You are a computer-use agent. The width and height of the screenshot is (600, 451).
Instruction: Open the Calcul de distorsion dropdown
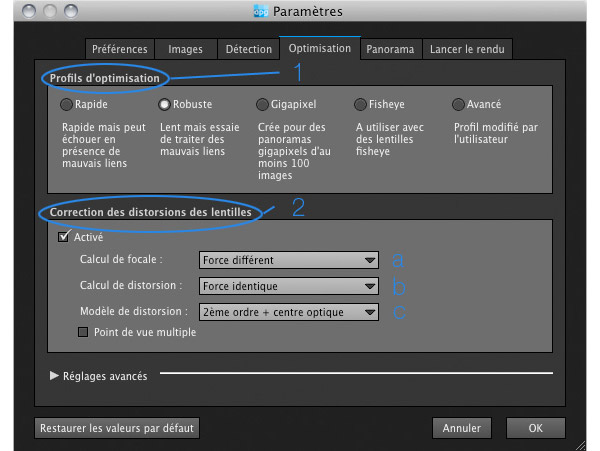pyautogui.click(x=289, y=286)
